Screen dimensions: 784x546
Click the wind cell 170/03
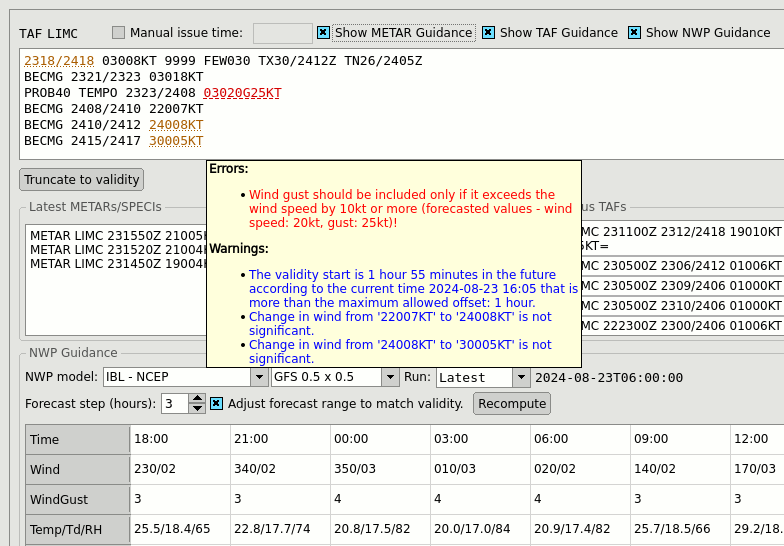[757, 469]
